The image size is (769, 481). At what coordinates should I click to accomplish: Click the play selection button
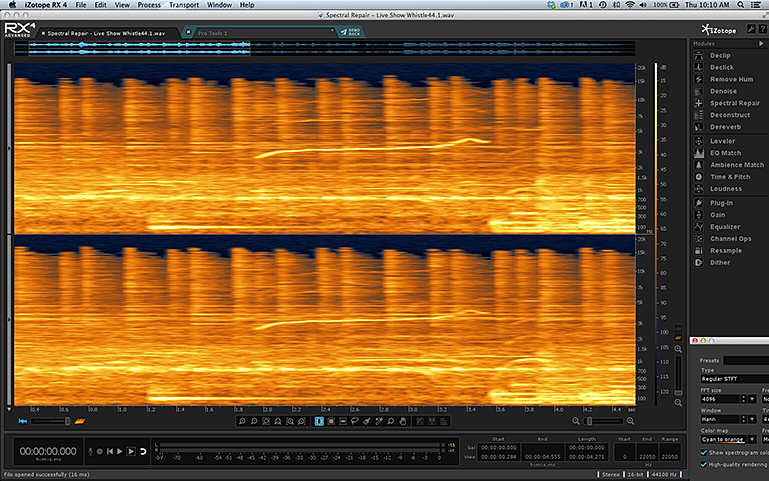point(131,451)
